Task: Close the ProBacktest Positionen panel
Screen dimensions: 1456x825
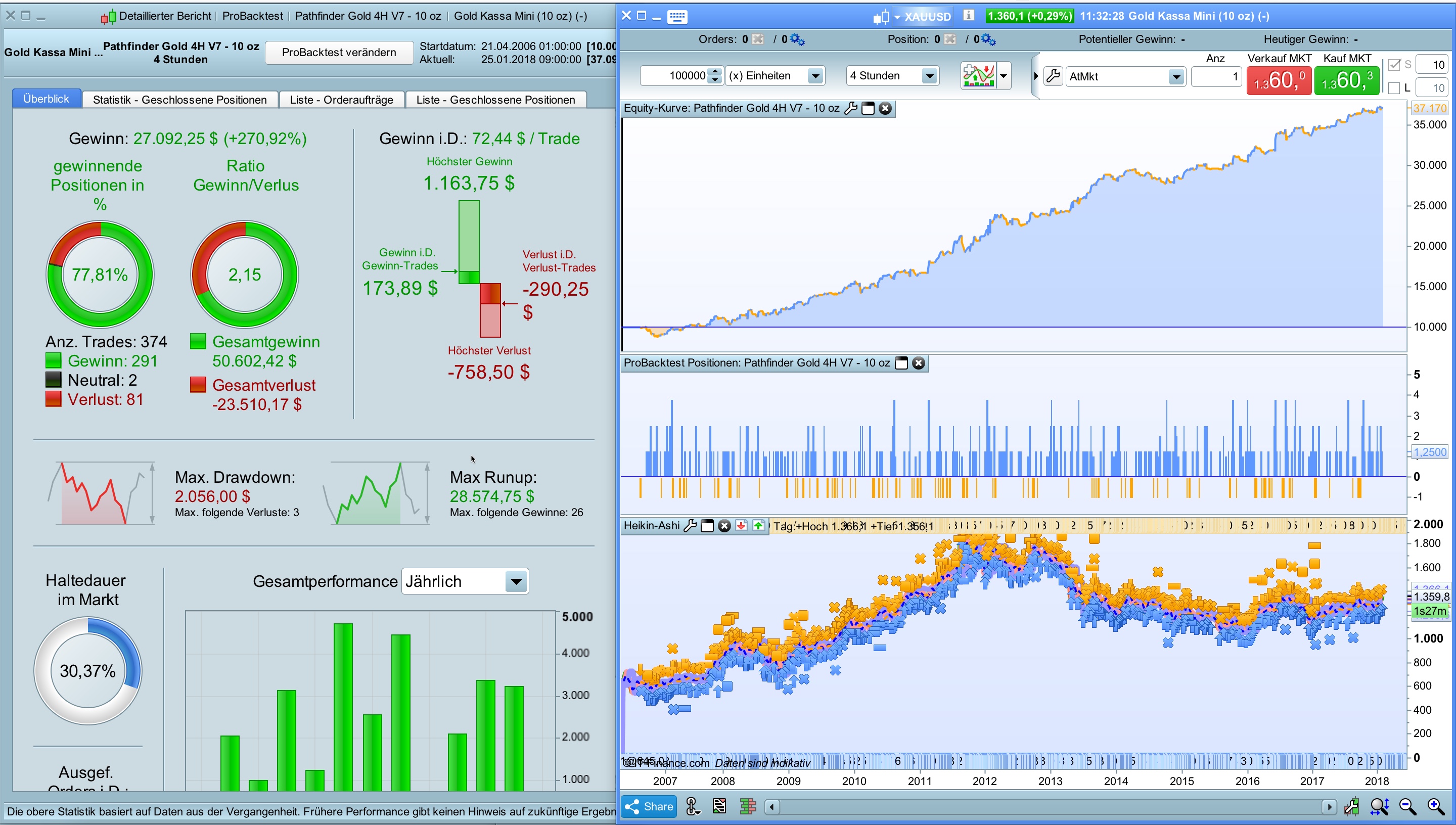Action: coord(919,363)
